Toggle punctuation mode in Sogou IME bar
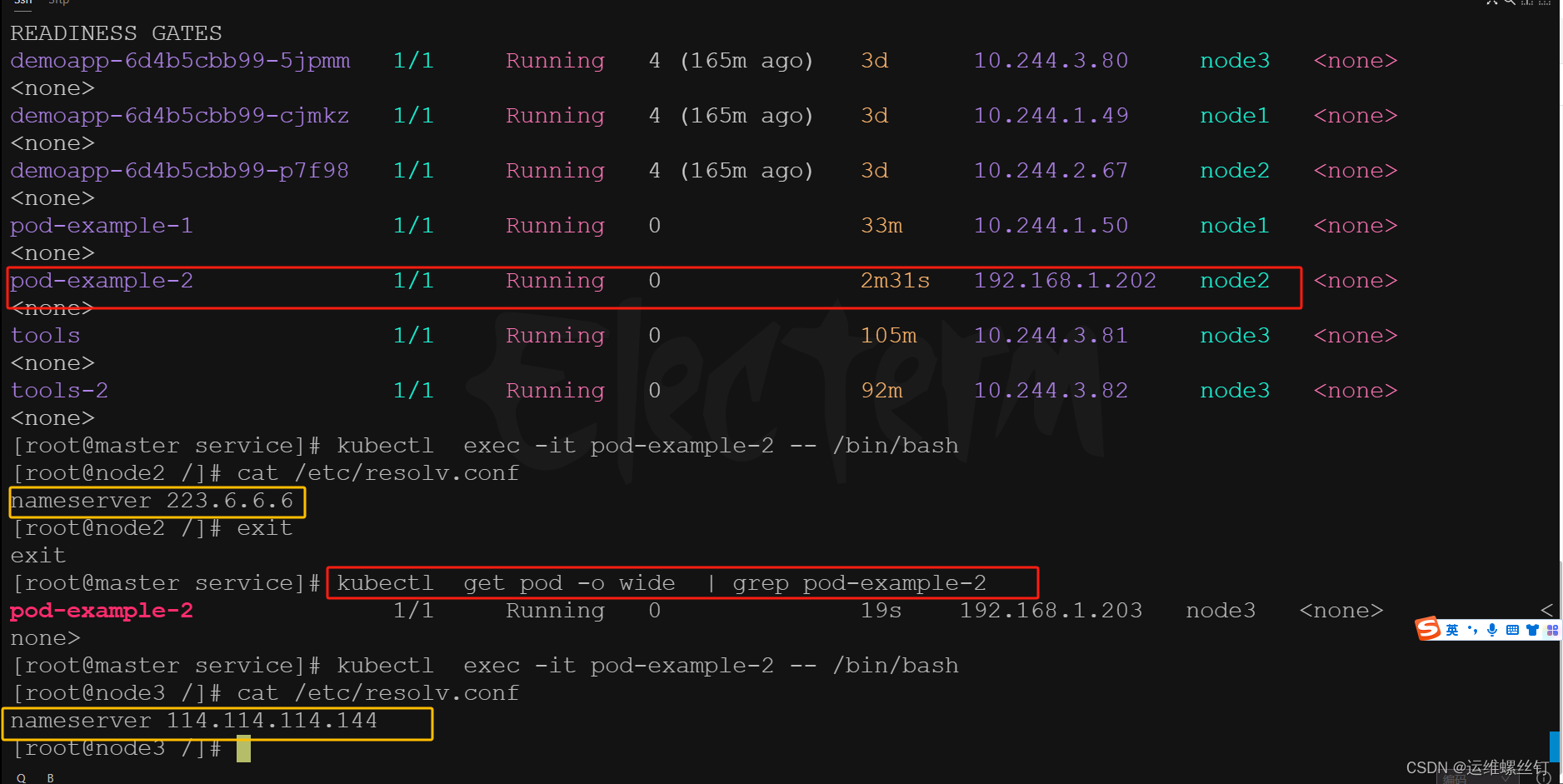 (x=1472, y=630)
